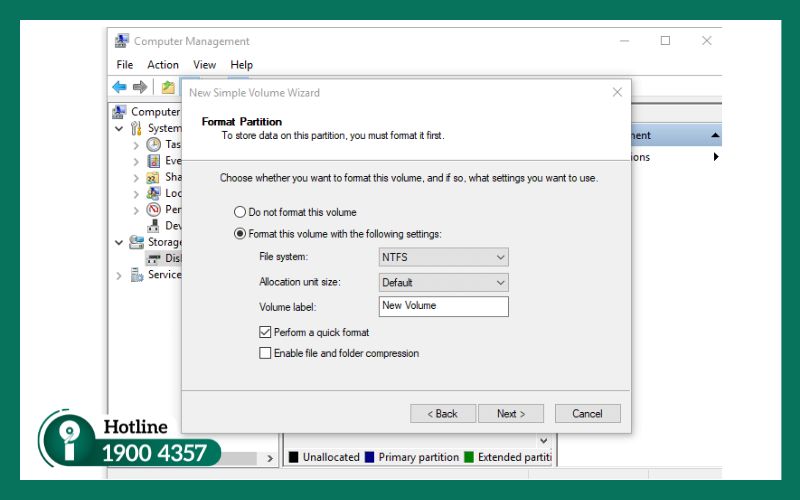Image resolution: width=800 pixels, height=500 pixels.
Task: Click the Volume label text field
Action: [x=443, y=306]
